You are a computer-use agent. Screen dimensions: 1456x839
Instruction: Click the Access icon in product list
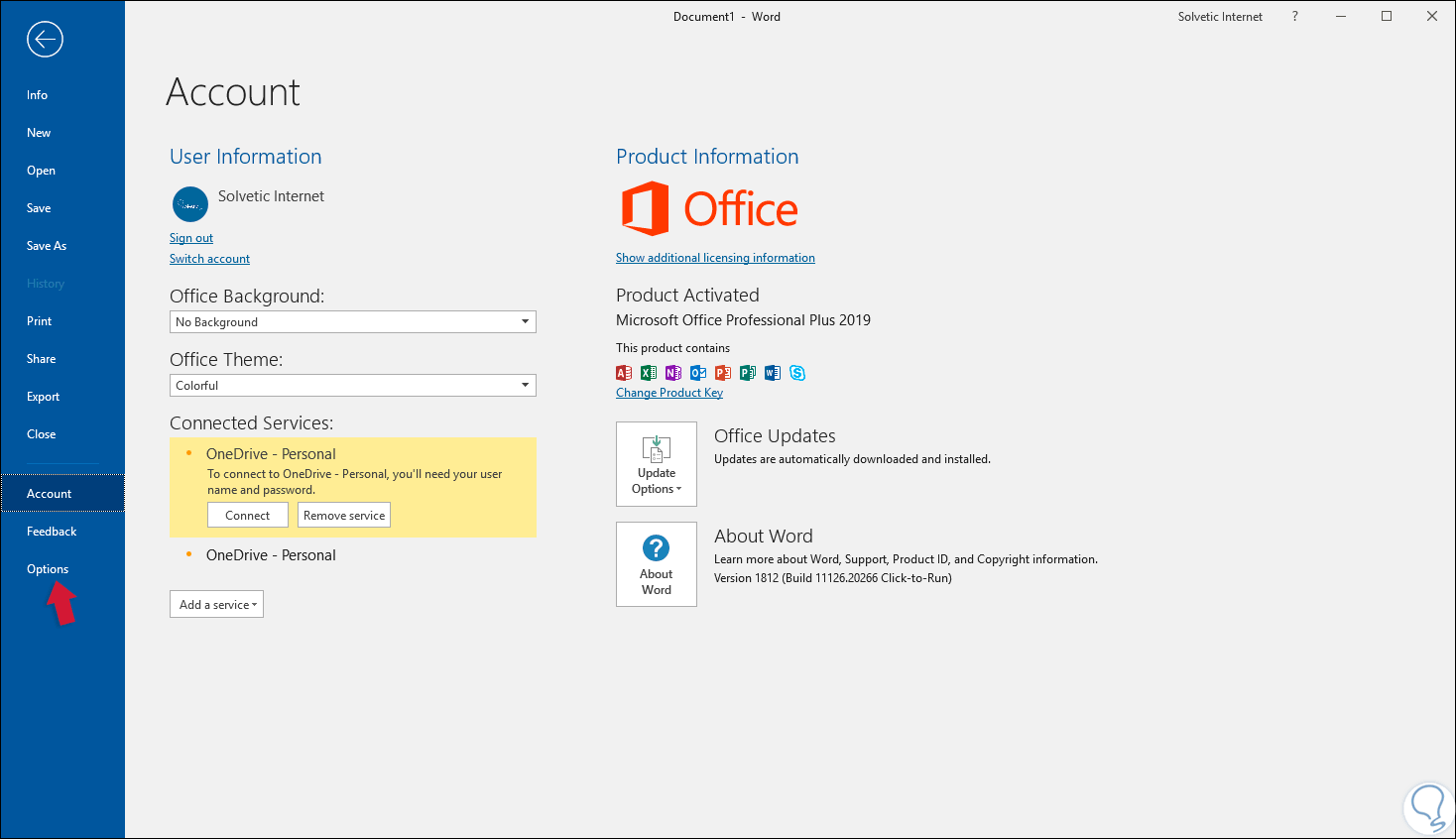[x=624, y=373]
